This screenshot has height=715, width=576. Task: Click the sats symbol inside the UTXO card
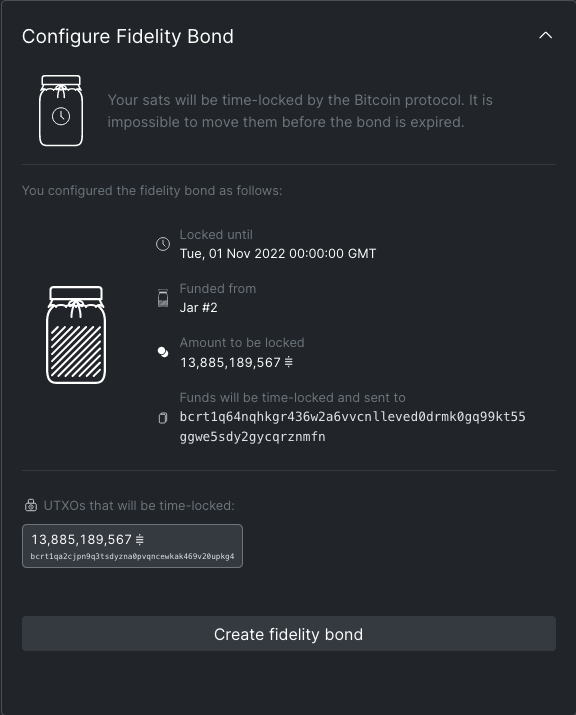[x=140, y=539]
